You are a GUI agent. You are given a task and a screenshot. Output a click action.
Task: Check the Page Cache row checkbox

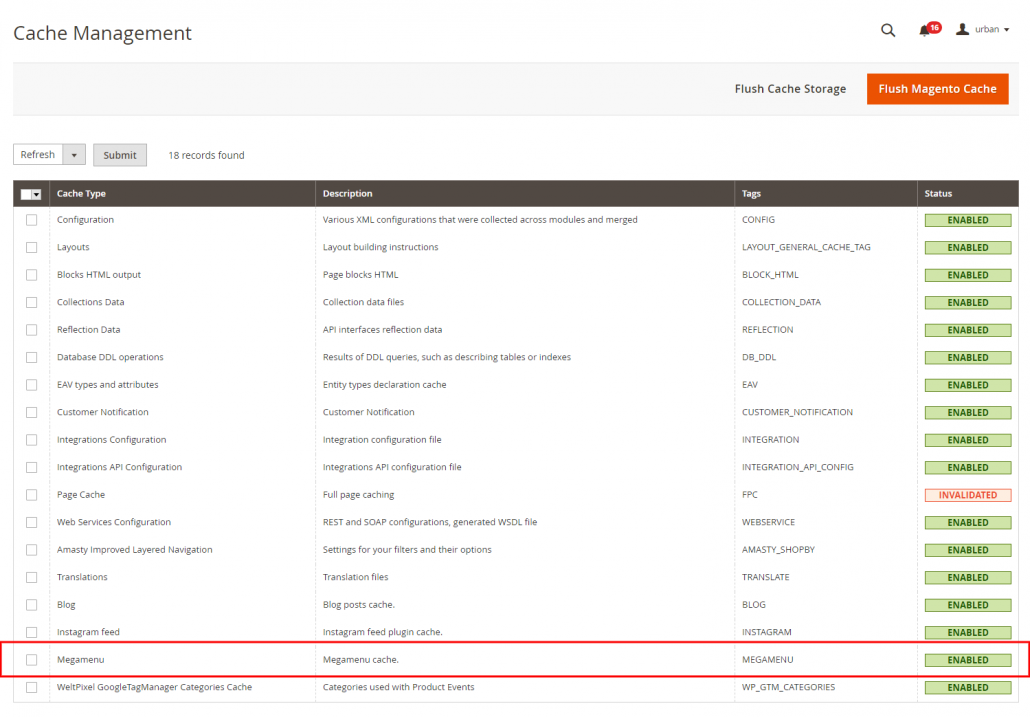point(31,494)
